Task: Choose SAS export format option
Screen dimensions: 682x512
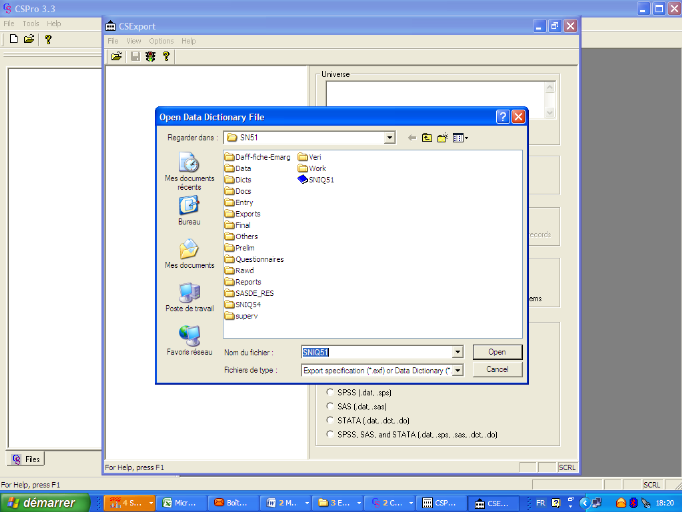Action: [331, 407]
